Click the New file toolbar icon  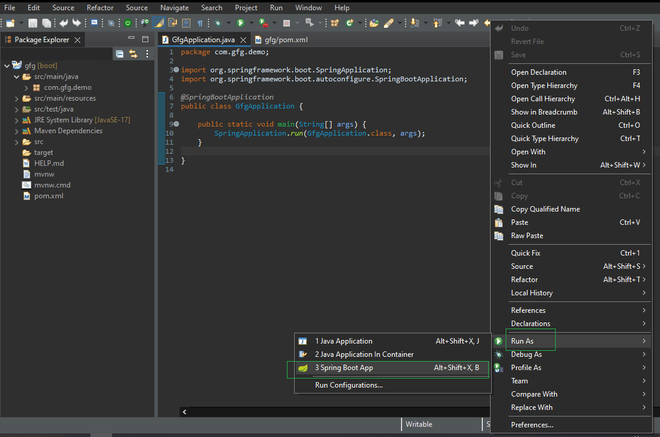click(x=10, y=22)
